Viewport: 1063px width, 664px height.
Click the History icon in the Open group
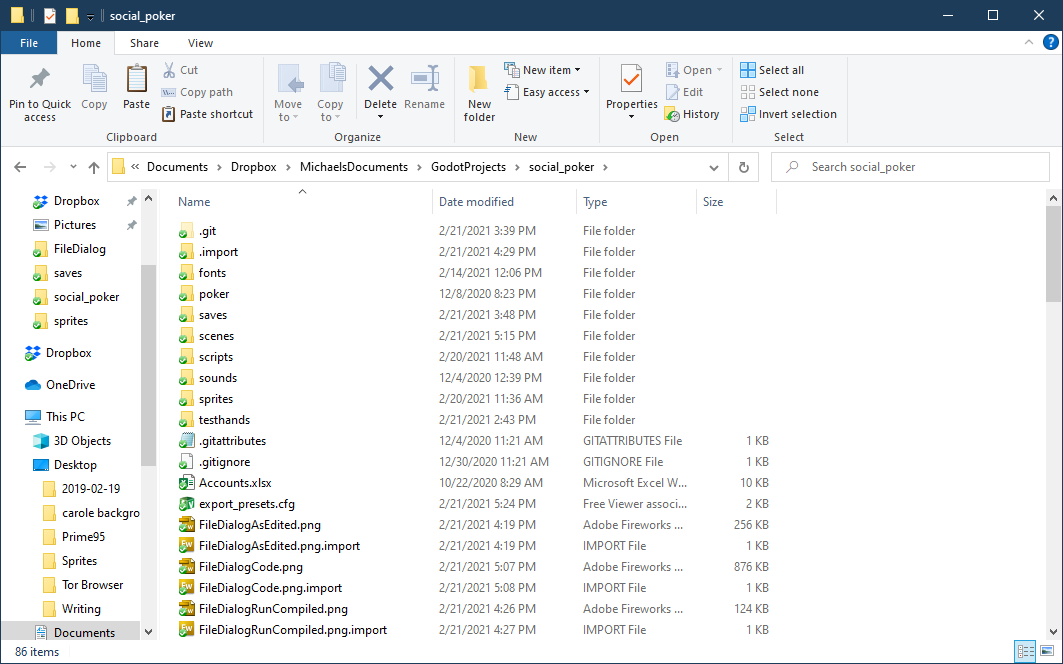(x=693, y=113)
